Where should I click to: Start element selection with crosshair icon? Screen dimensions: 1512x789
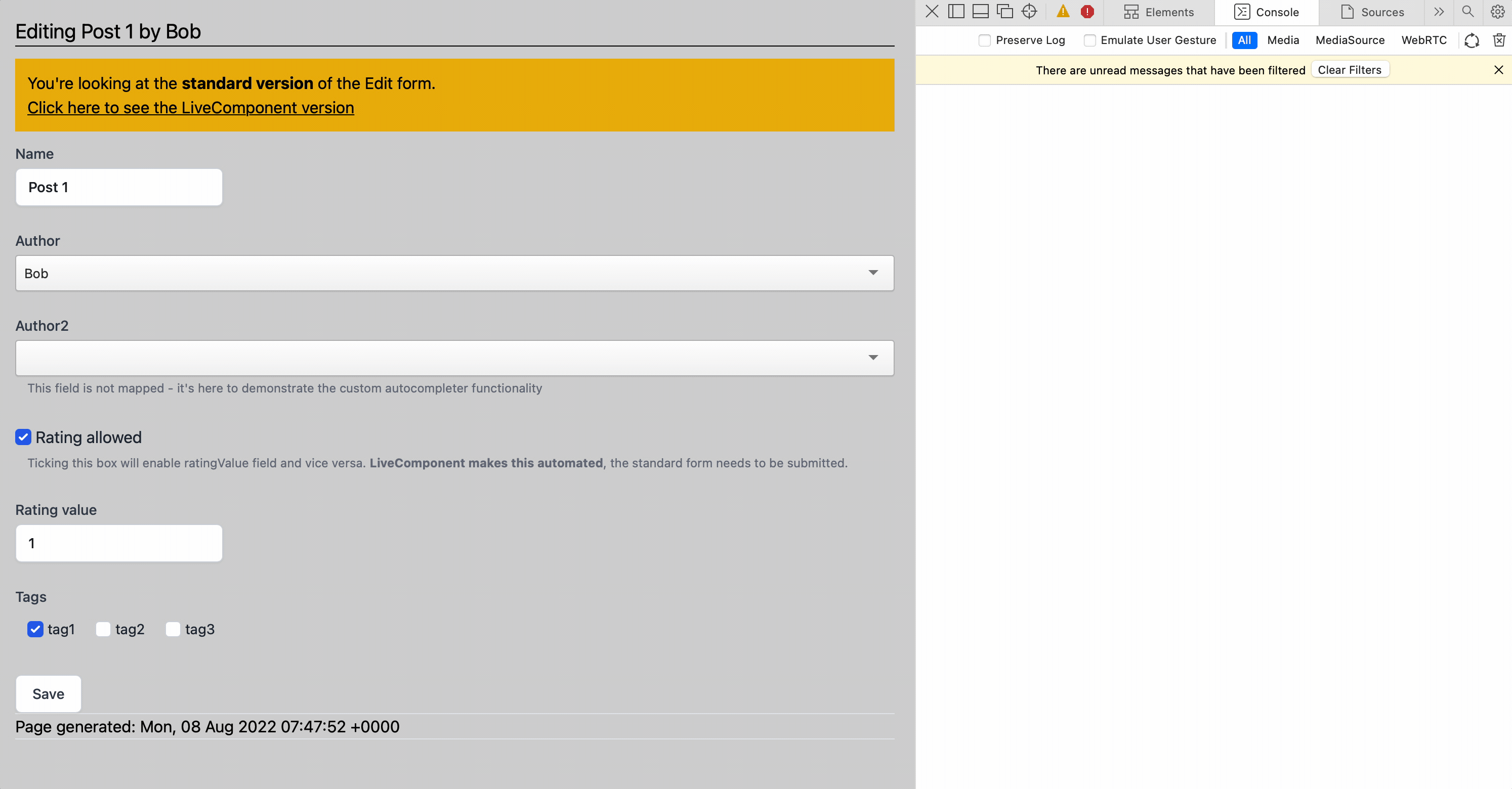click(1029, 12)
